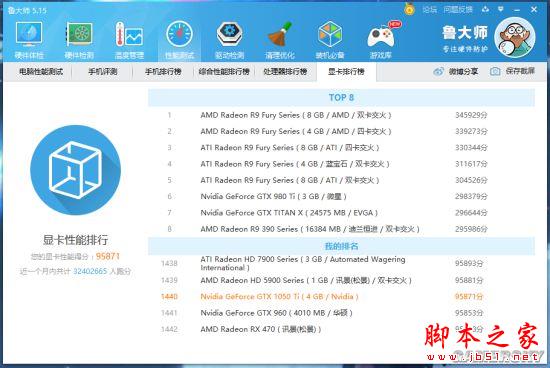
Task: Click the Weibo eye icon
Action: click(x=438, y=72)
